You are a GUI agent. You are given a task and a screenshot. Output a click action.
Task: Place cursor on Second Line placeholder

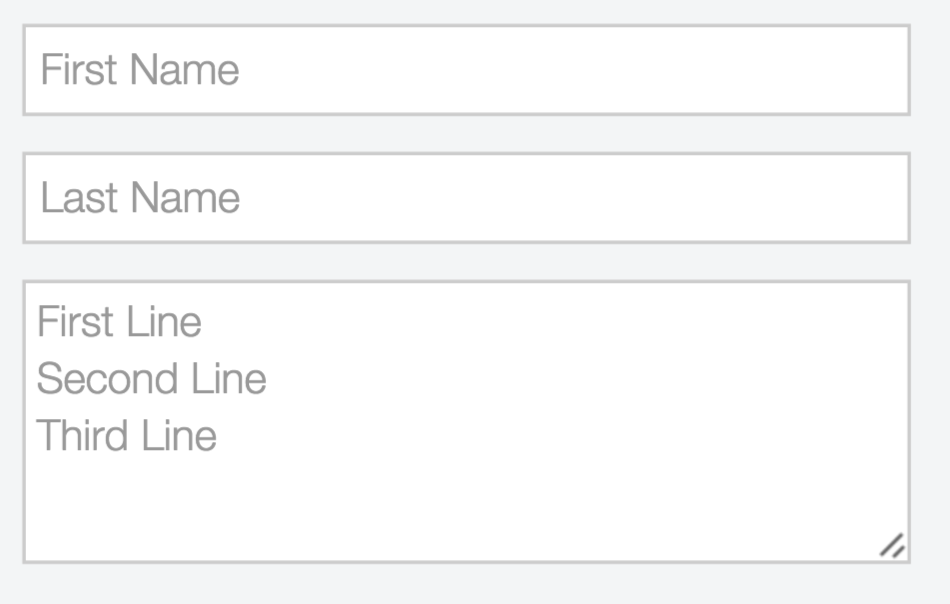pyautogui.click(x=151, y=379)
